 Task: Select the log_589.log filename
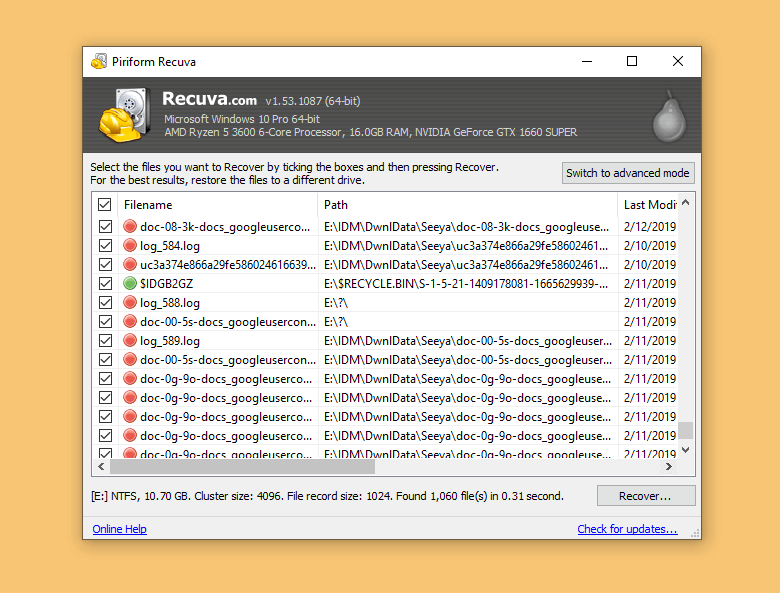170,341
